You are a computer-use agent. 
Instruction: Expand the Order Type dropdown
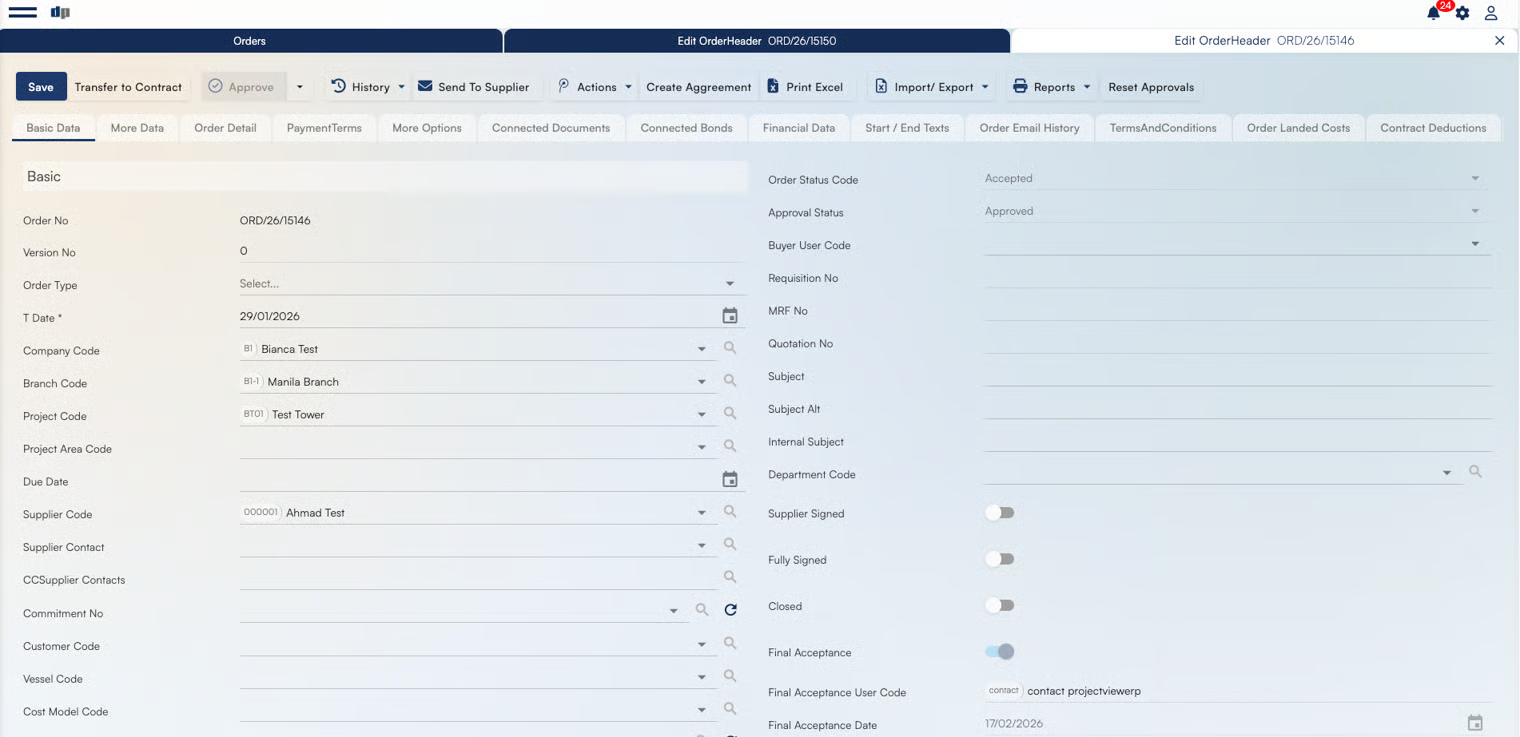click(730, 284)
